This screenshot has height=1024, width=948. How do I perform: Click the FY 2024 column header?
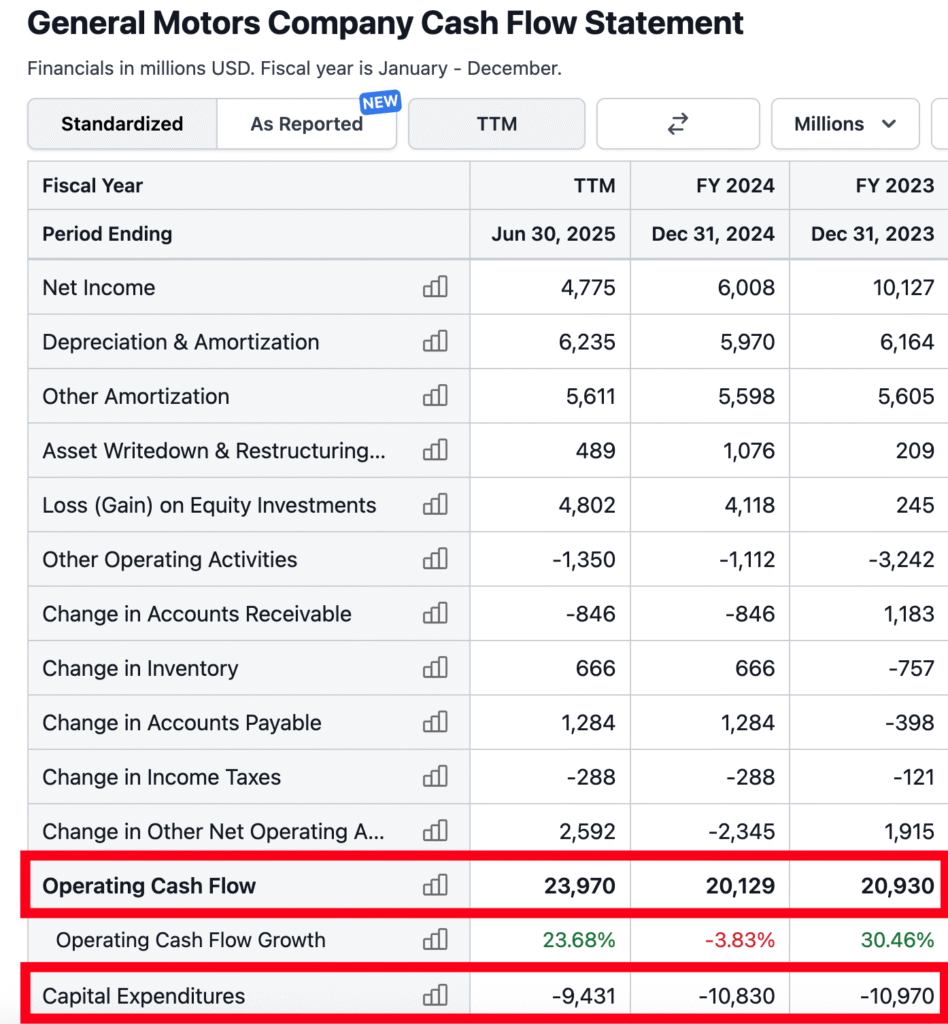point(735,186)
